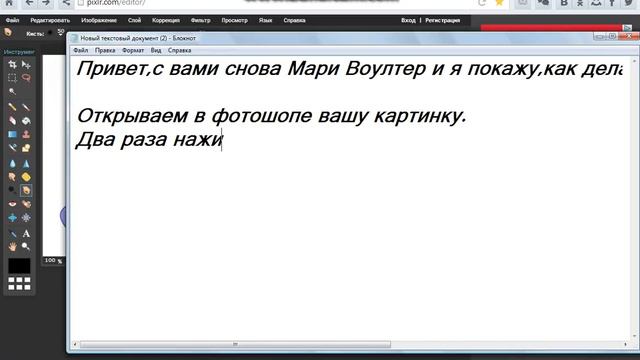Image resolution: width=640 pixels, height=360 pixels.
Task: Select the Blur droplet tool
Action: point(12,164)
